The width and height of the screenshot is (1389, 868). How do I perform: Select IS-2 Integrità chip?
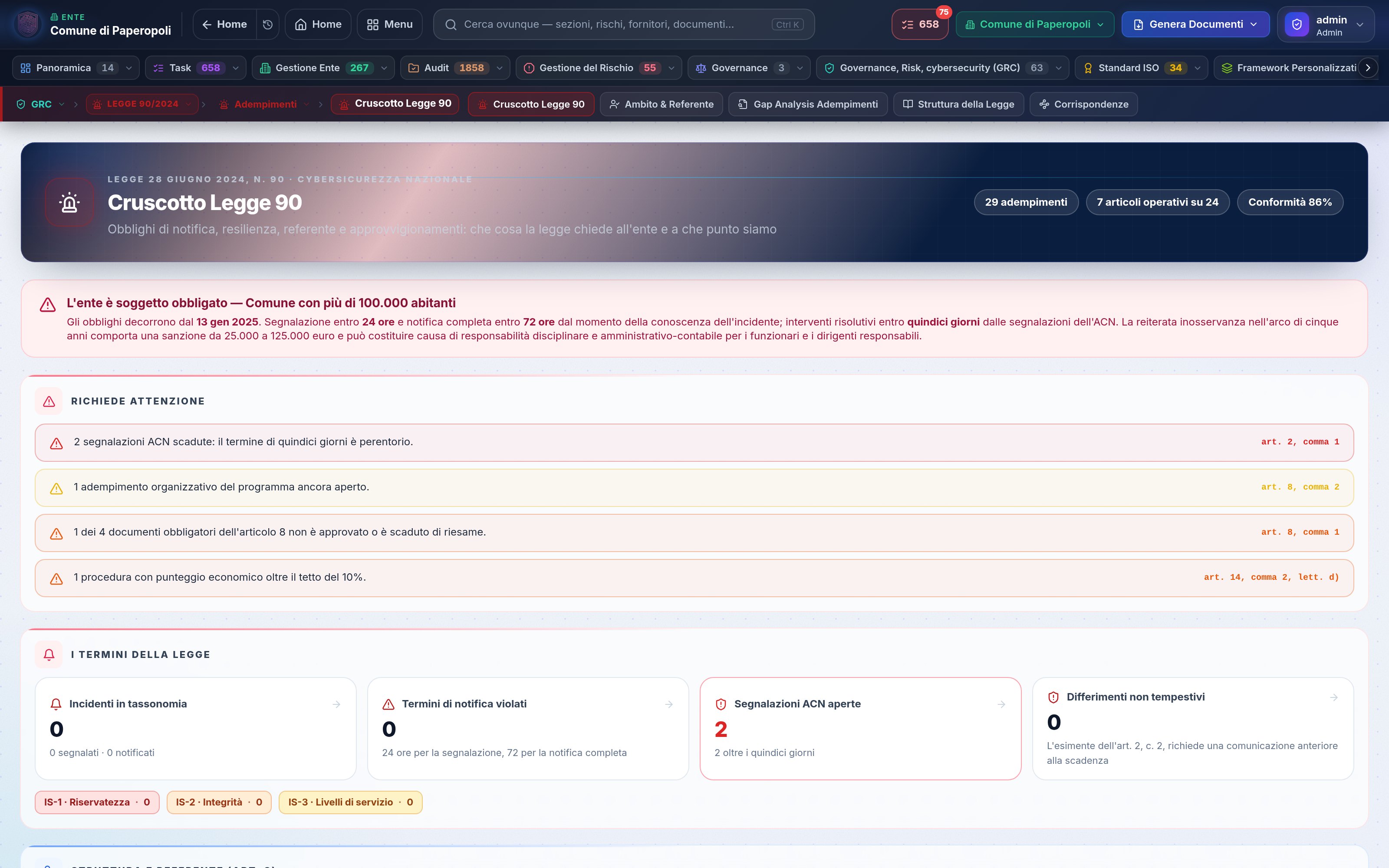(219, 802)
